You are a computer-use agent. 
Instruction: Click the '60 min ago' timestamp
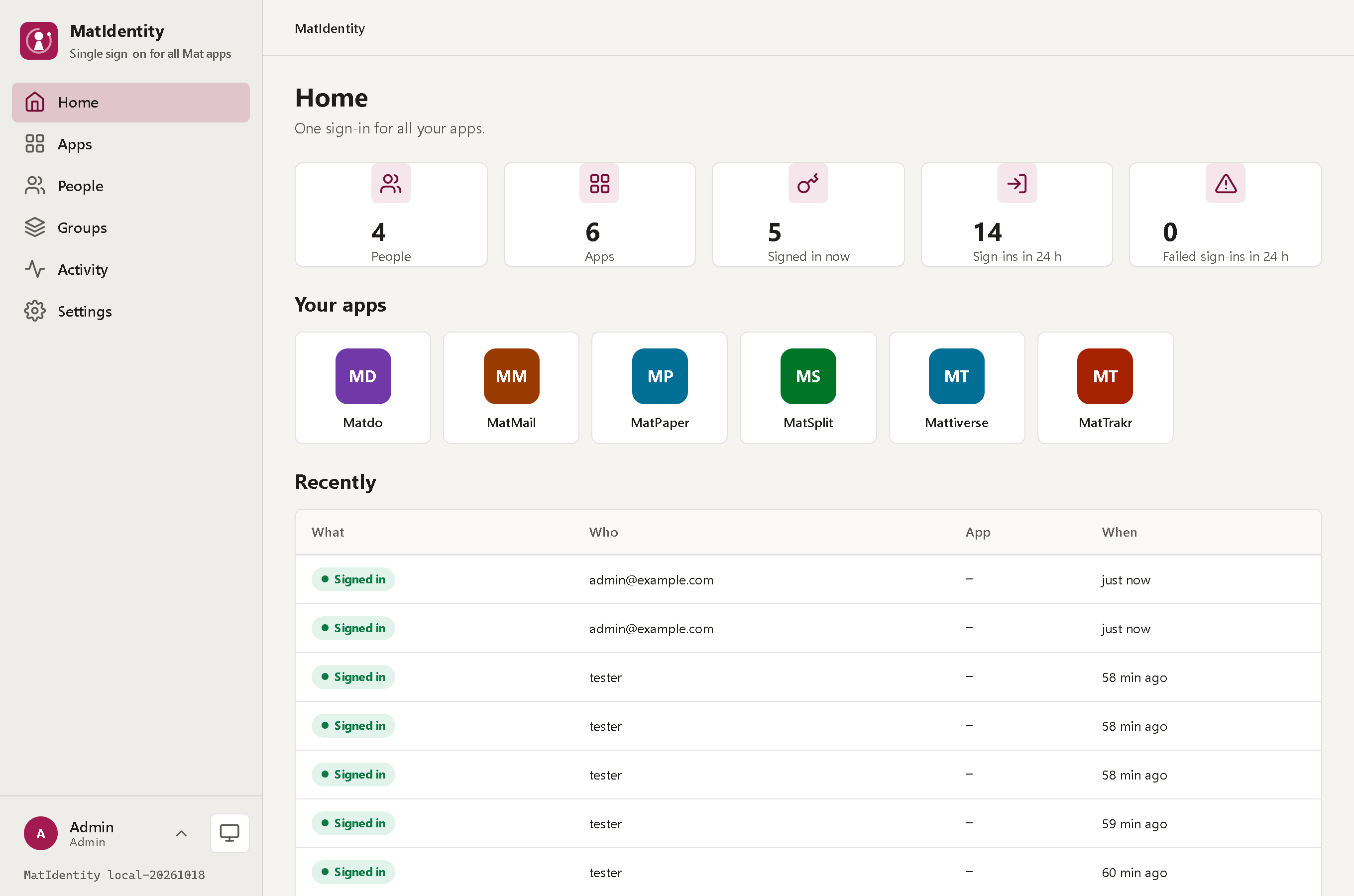point(1134,872)
